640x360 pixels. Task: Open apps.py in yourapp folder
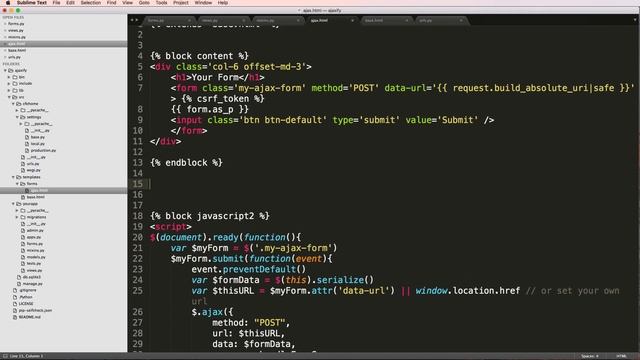click(34, 237)
